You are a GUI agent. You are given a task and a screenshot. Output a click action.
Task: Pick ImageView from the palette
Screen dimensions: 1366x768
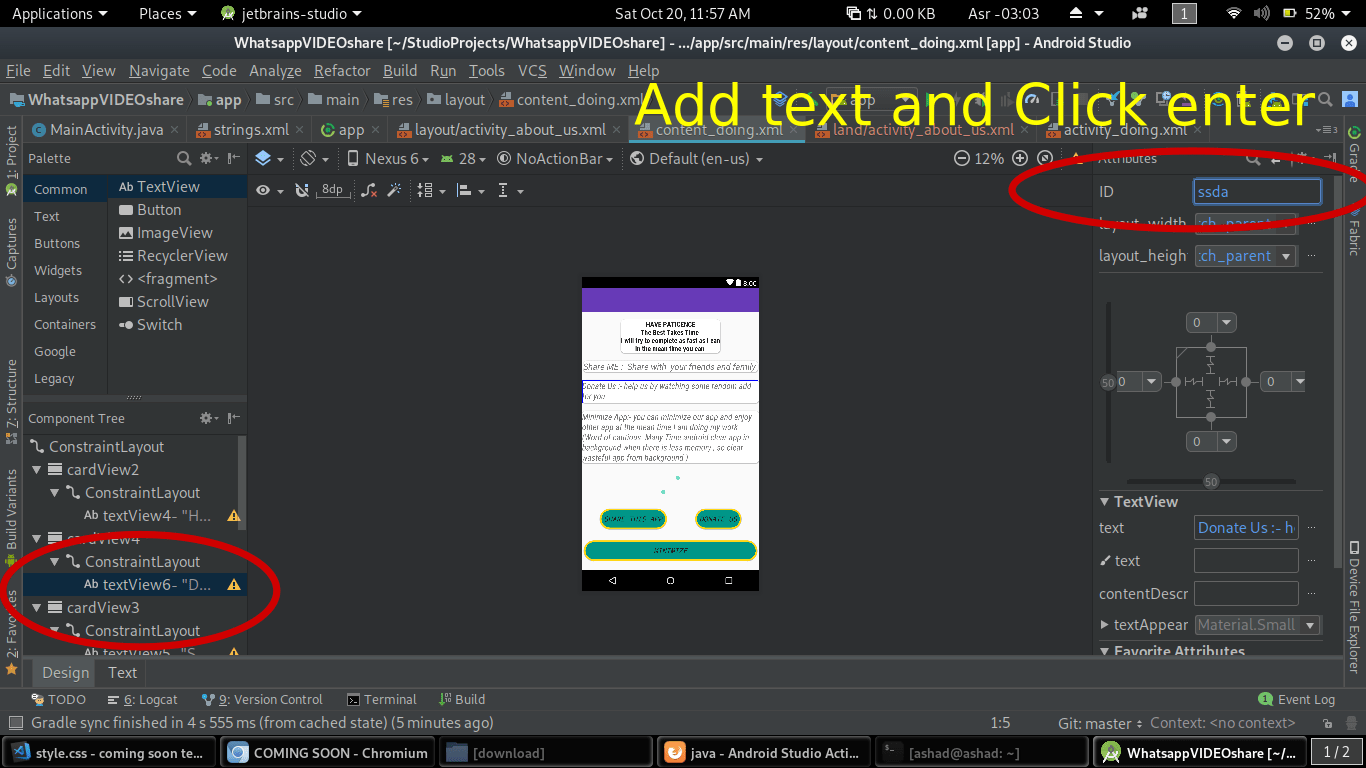click(178, 233)
